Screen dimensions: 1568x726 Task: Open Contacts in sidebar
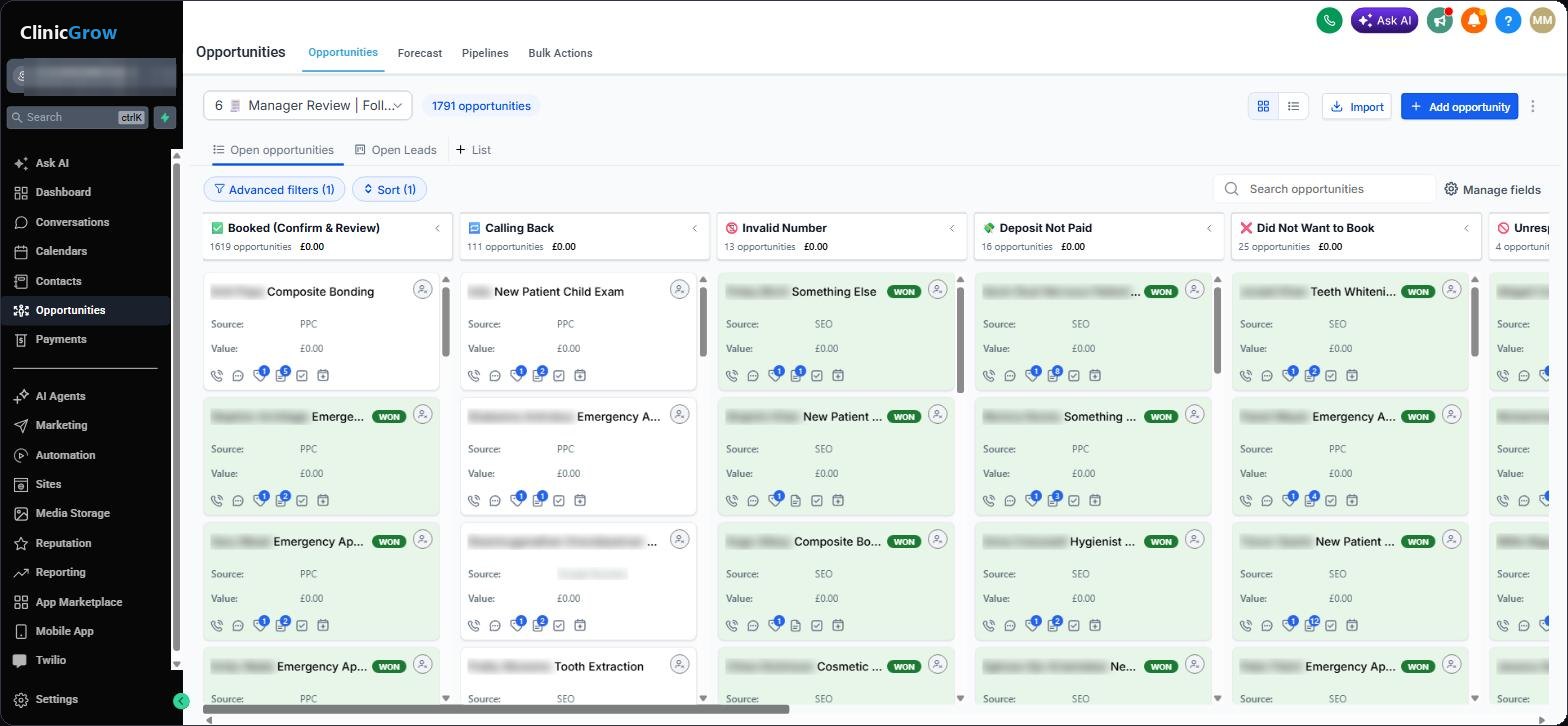point(58,281)
